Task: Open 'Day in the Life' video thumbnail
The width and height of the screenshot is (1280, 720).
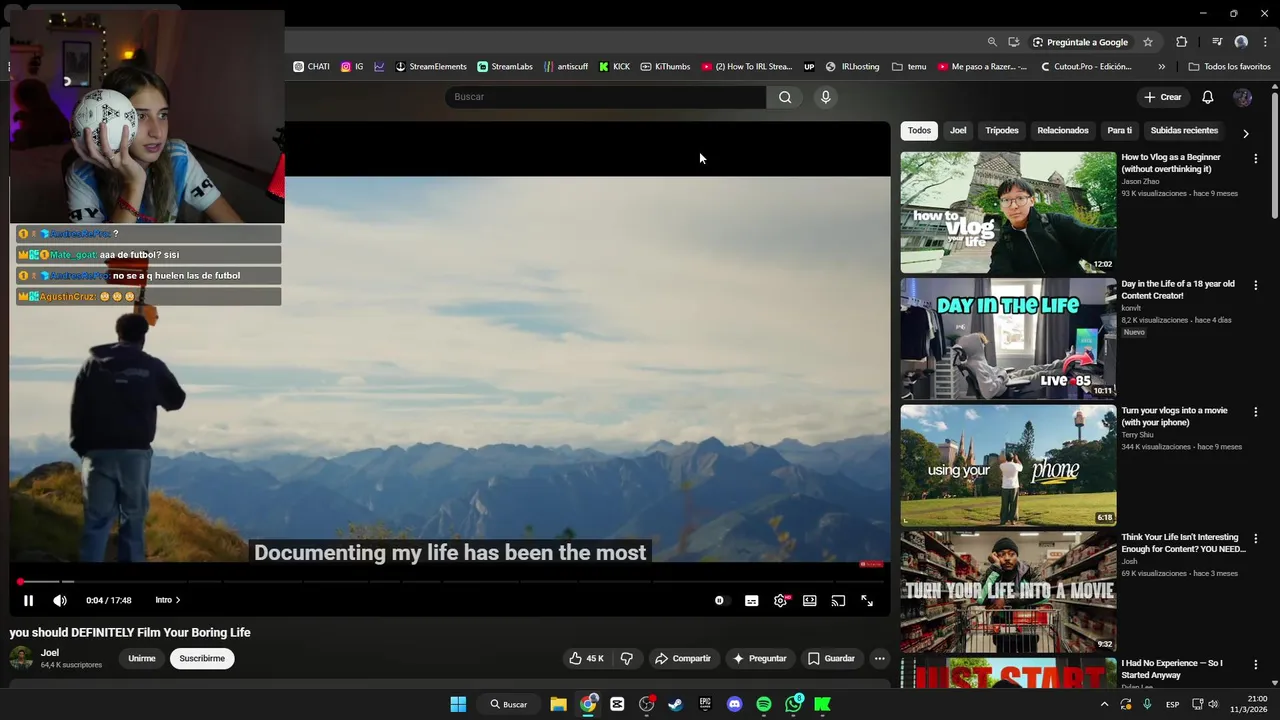Action: pyautogui.click(x=1008, y=339)
